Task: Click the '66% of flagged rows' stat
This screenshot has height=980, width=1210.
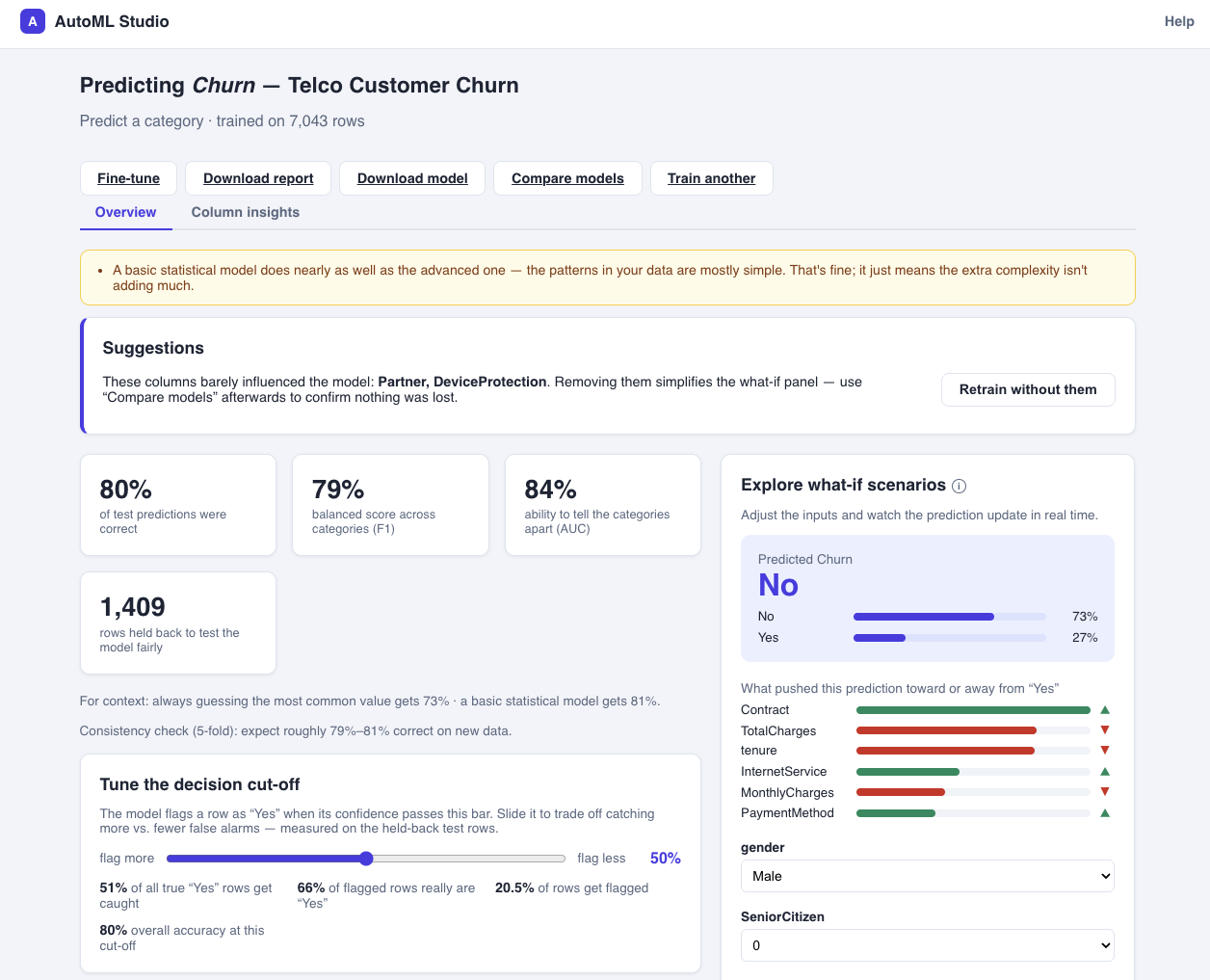Action: pos(386,896)
